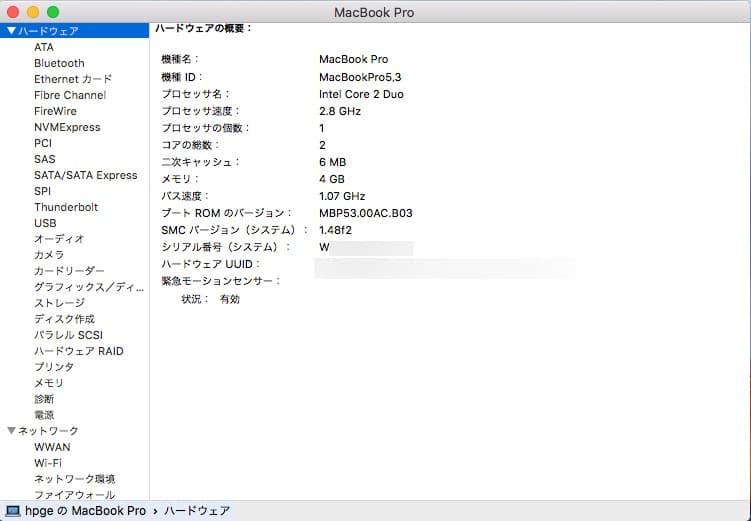Viewport: 751px width, 521px height.
Task: Zoom window with the green button
Action: [x=53, y=12]
